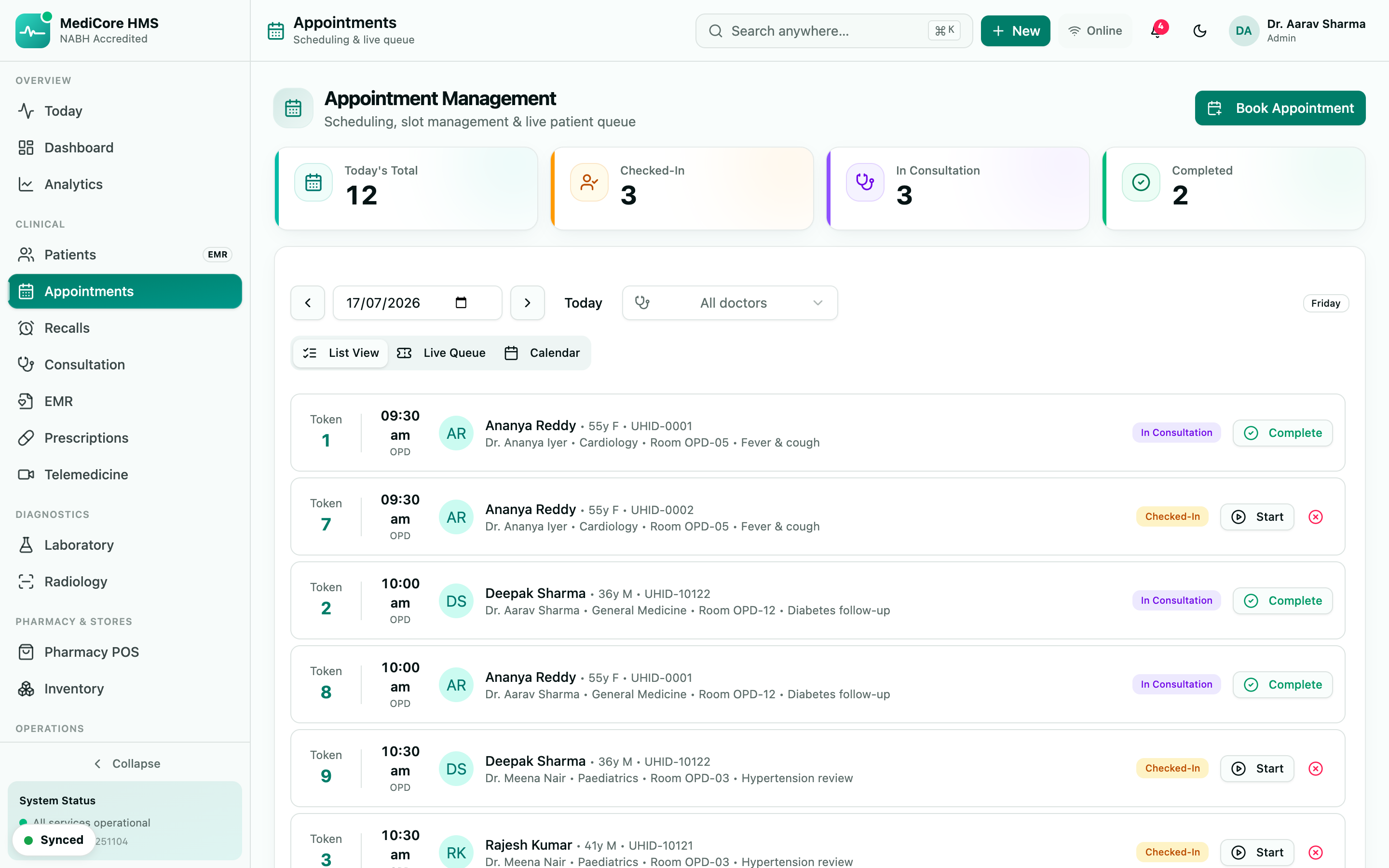Open Dashboard in sidebar
The width and height of the screenshot is (1389, 868).
[x=125, y=148]
